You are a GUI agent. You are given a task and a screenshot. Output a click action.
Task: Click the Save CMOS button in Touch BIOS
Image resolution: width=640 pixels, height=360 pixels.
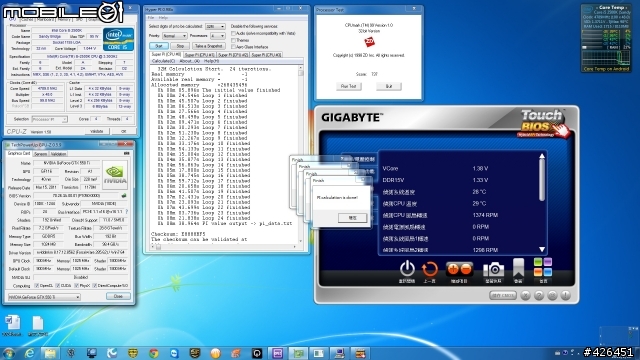(502, 295)
